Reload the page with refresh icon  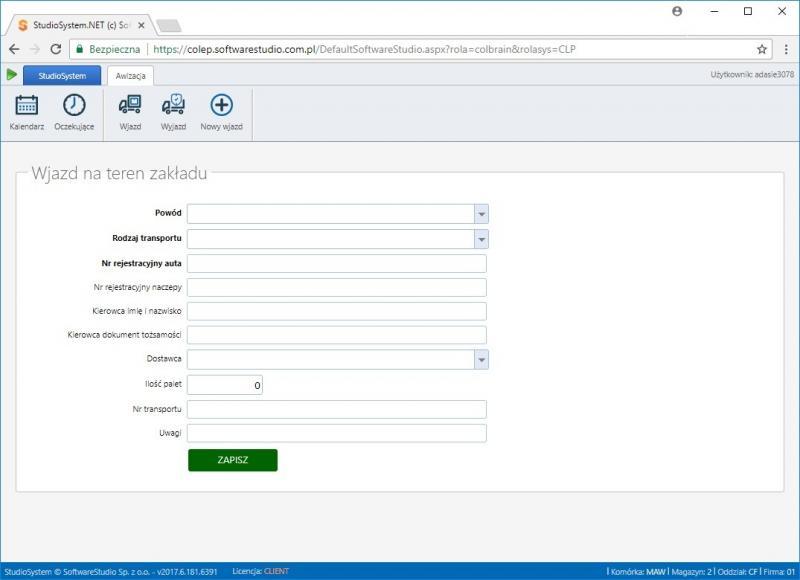coord(56,49)
